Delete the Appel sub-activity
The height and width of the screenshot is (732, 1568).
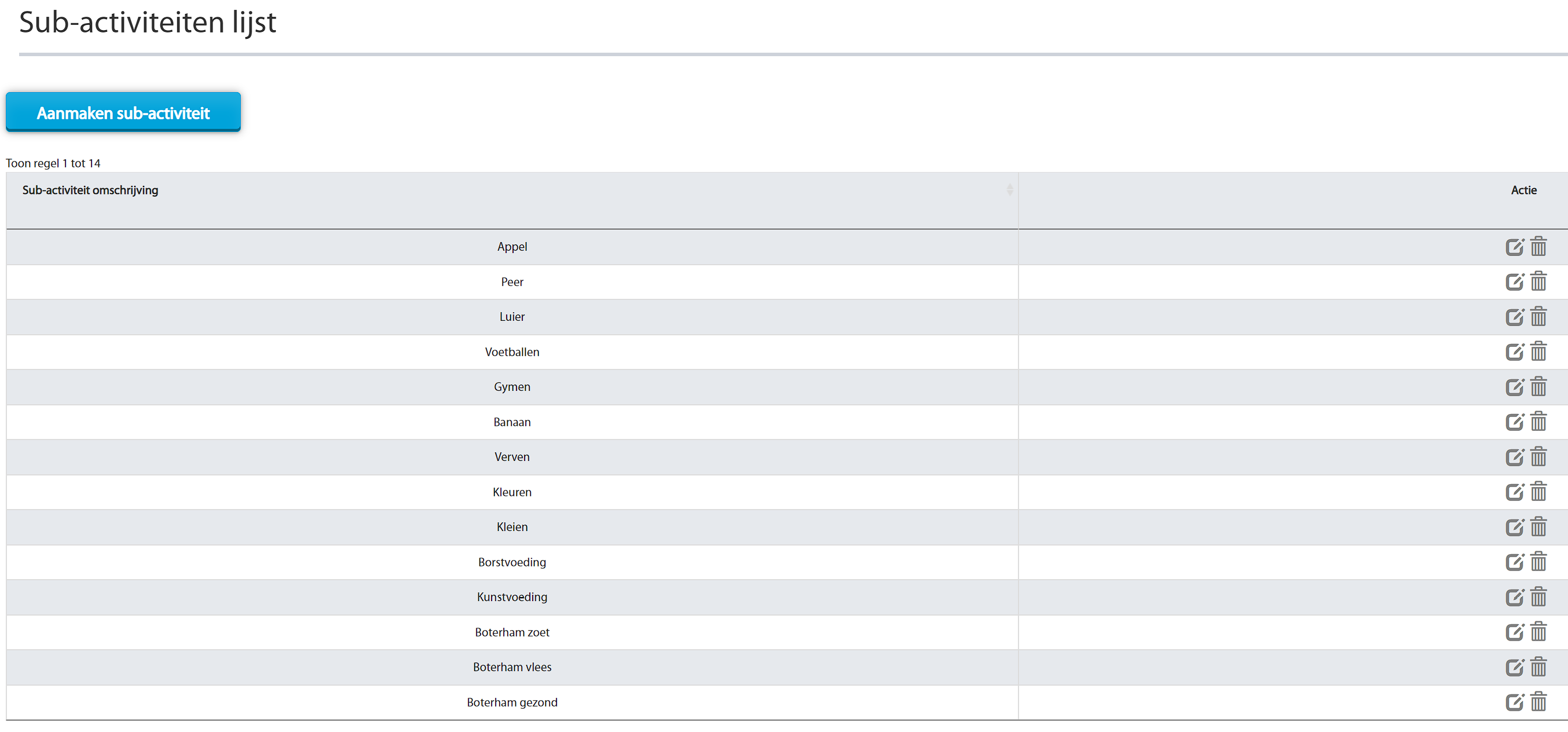click(x=1538, y=247)
